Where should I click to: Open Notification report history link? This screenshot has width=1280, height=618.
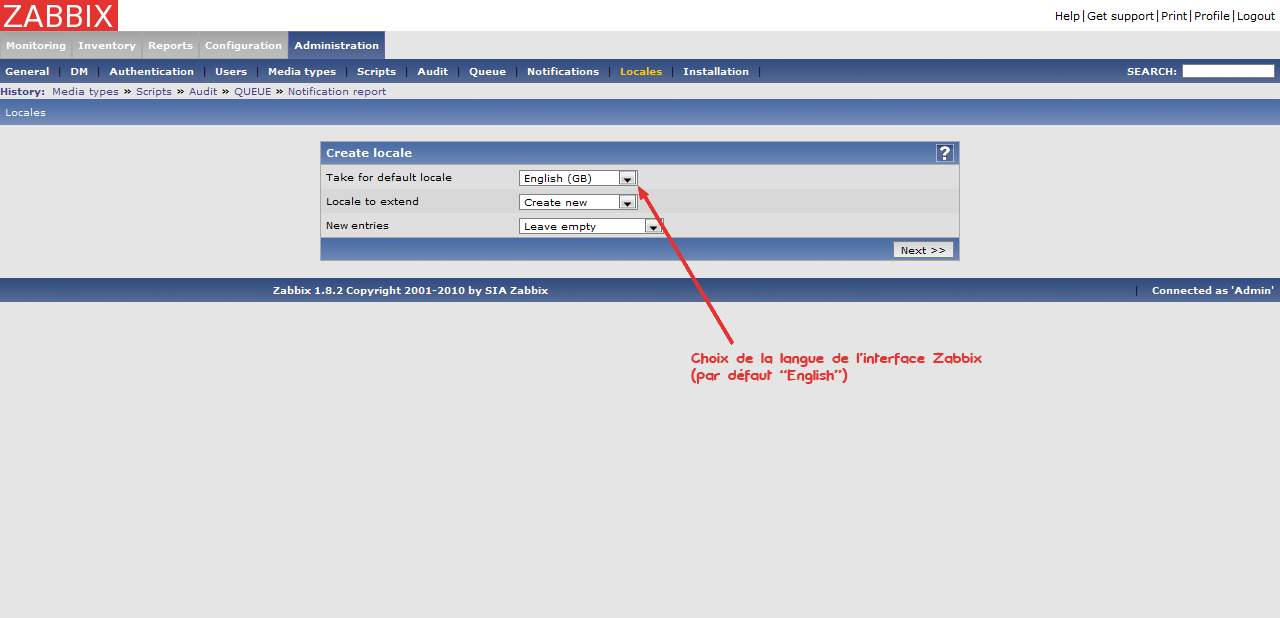(337, 92)
